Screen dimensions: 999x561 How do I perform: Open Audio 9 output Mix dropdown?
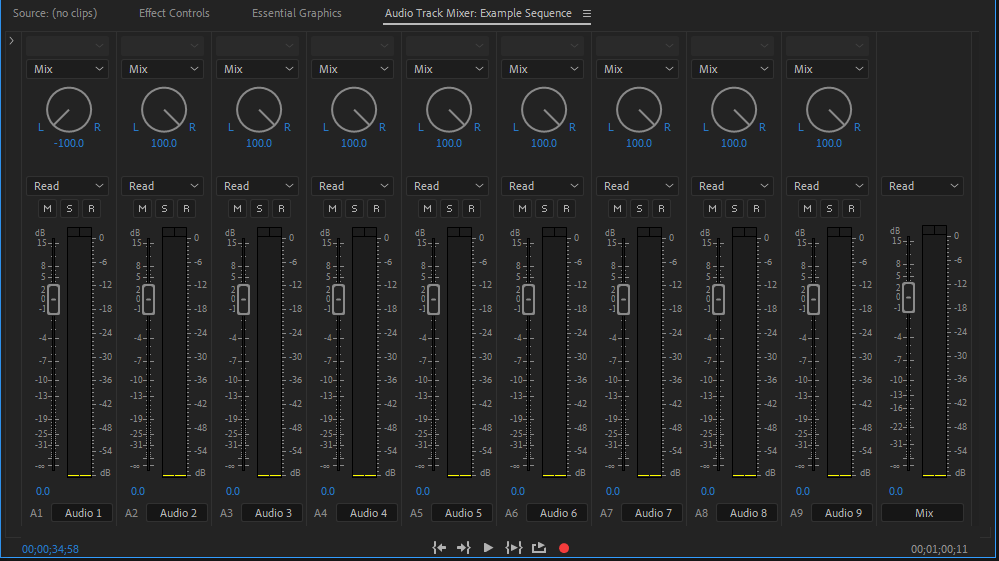click(x=828, y=69)
